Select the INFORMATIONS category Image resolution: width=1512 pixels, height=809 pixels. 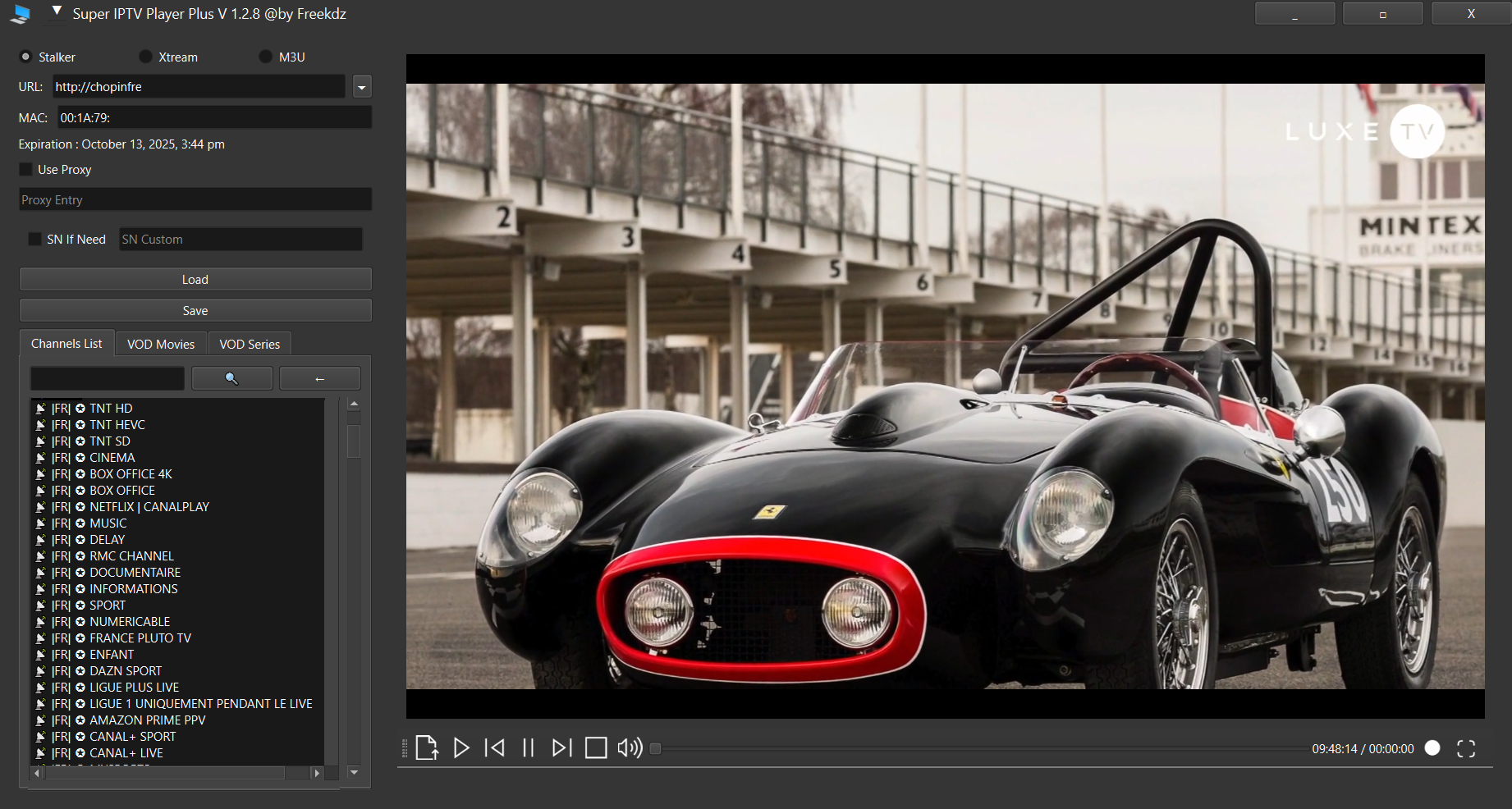click(x=133, y=588)
